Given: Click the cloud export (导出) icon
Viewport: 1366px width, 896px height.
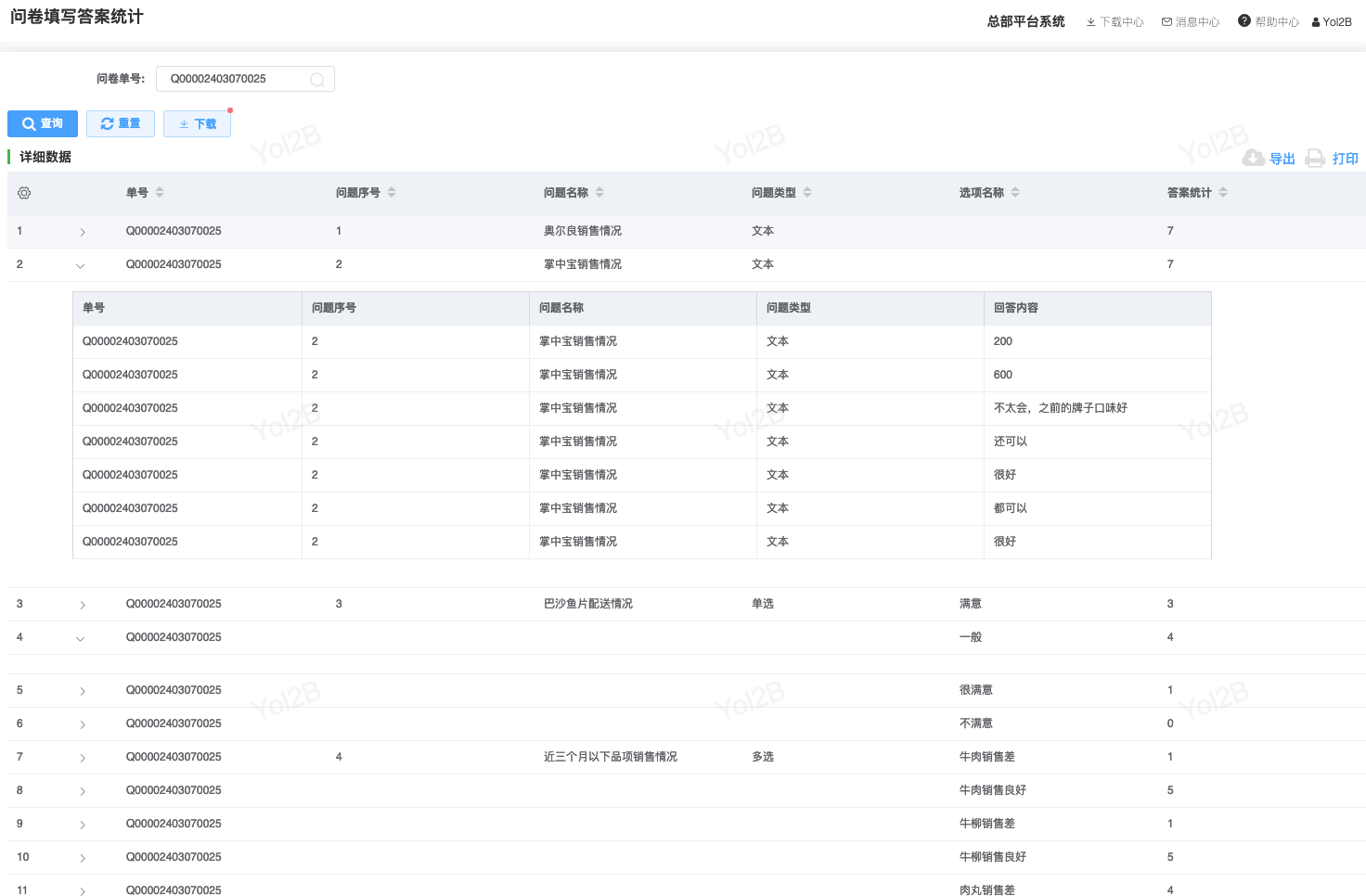Looking at the screenshot, I should point(1253,159).
